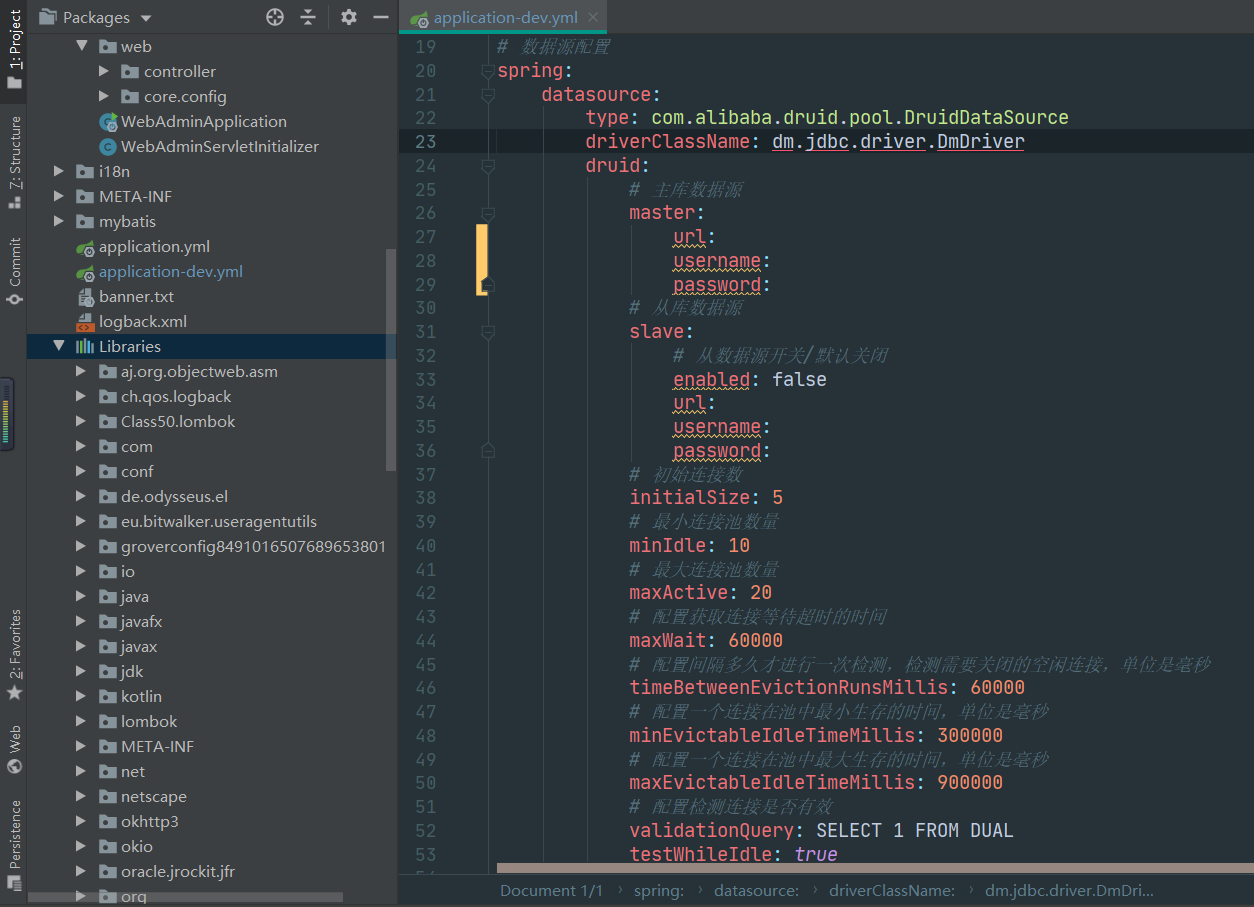Viewport: 1254px width, 907px height.
Task: Click the crosshair icon to locate opened file
Action: coord(274,17)
